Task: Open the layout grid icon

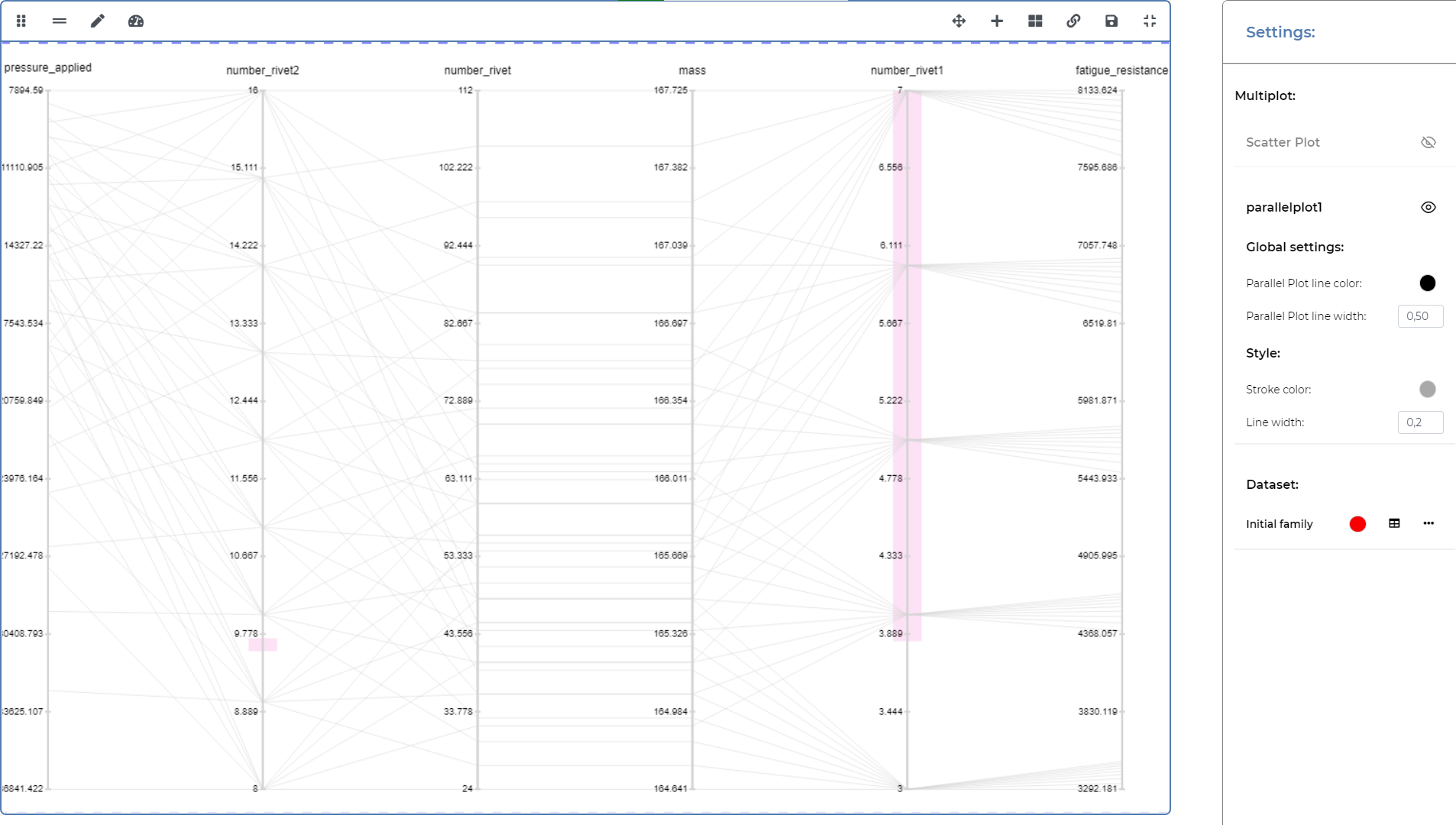Action: [x=1035, y=21]
